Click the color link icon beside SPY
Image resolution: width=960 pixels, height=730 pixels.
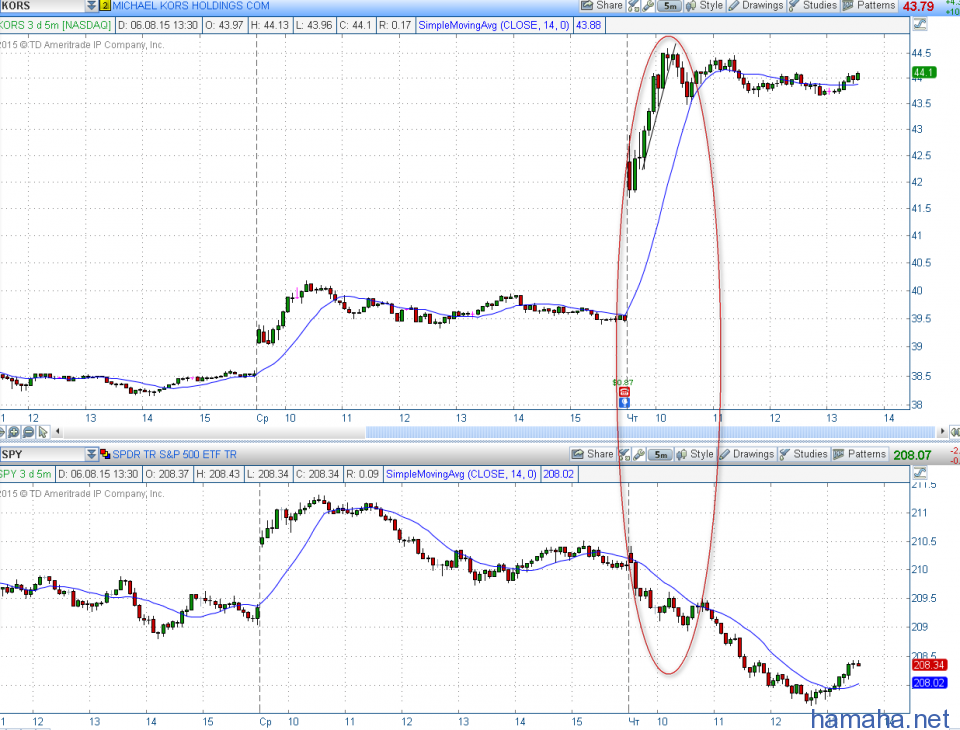(x=105, y=454)
